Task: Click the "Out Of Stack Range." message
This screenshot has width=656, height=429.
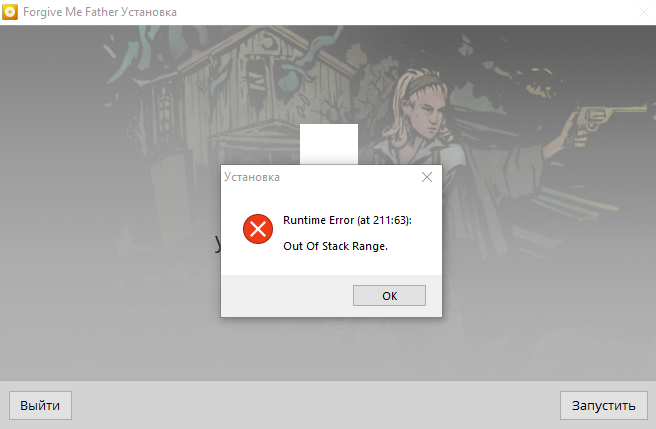Action: click(336, 246)
